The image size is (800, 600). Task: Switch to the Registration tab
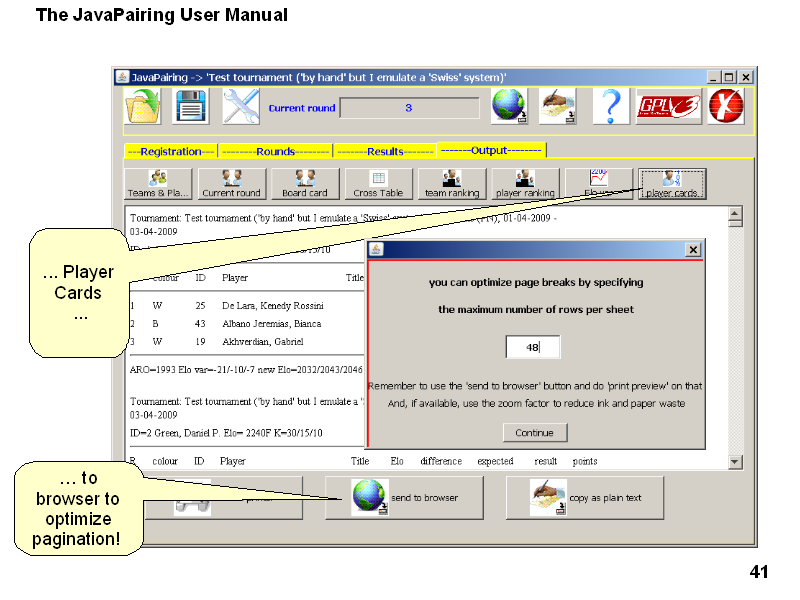pyautogui.click(x=171, y=152)
